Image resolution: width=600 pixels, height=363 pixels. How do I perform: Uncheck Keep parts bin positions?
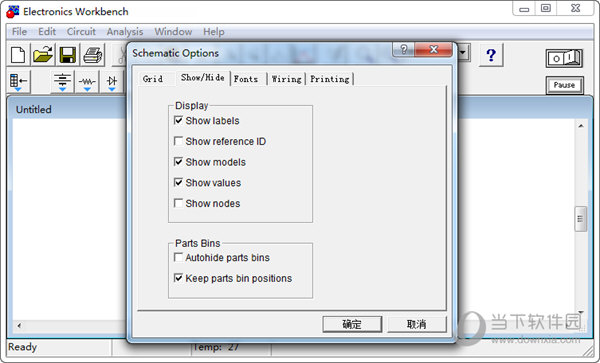coord(178,278)
